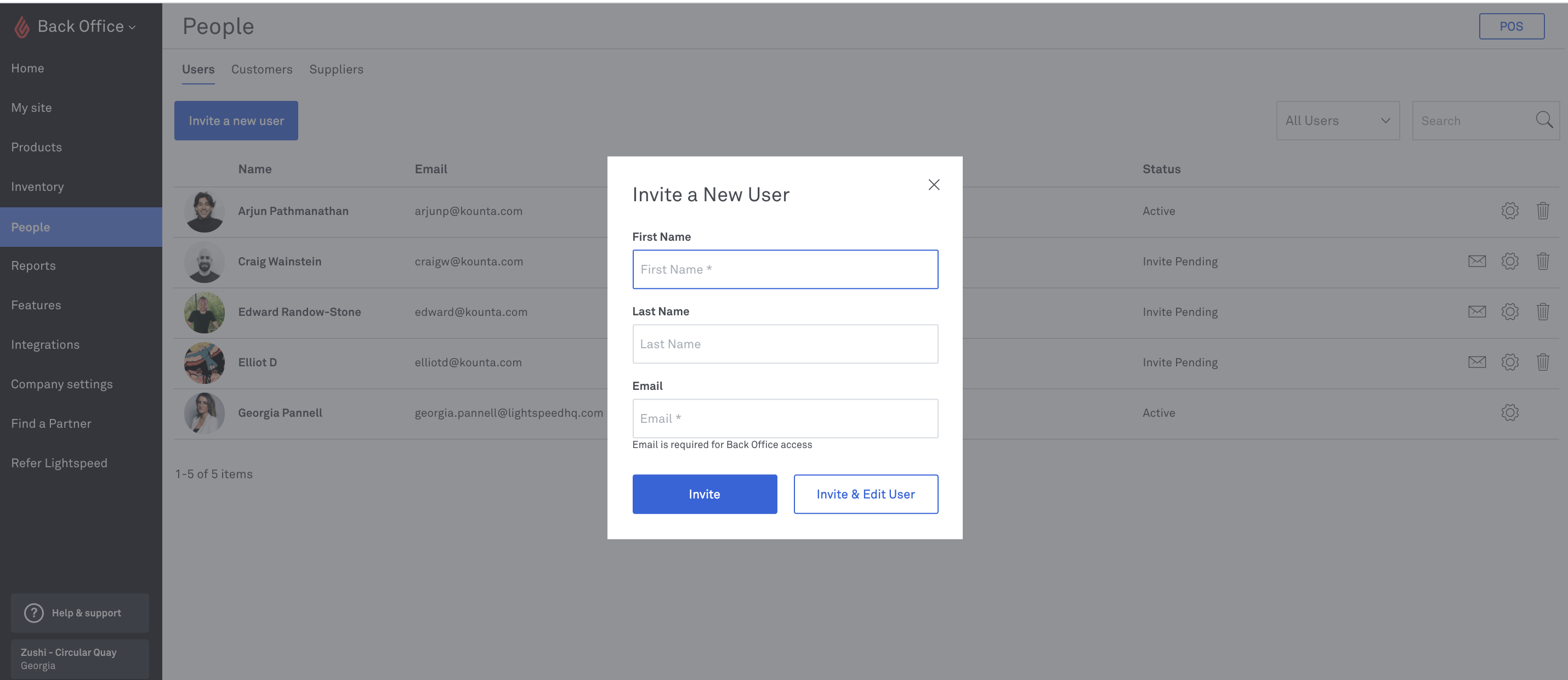
Task: Open settings gear for Edward Randow-Stone
Action: click(x=1509, y=312)
